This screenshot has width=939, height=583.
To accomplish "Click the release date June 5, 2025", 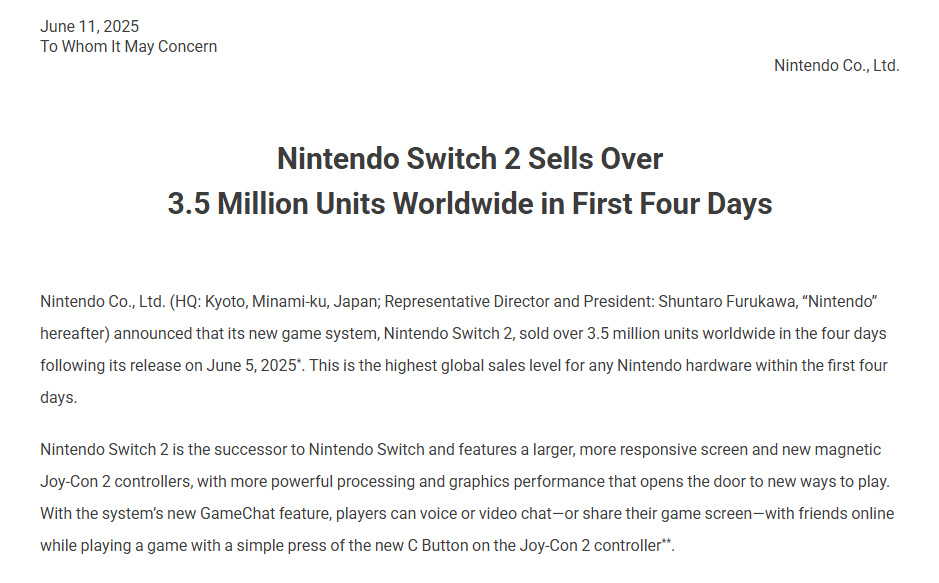I will [252, 365].
